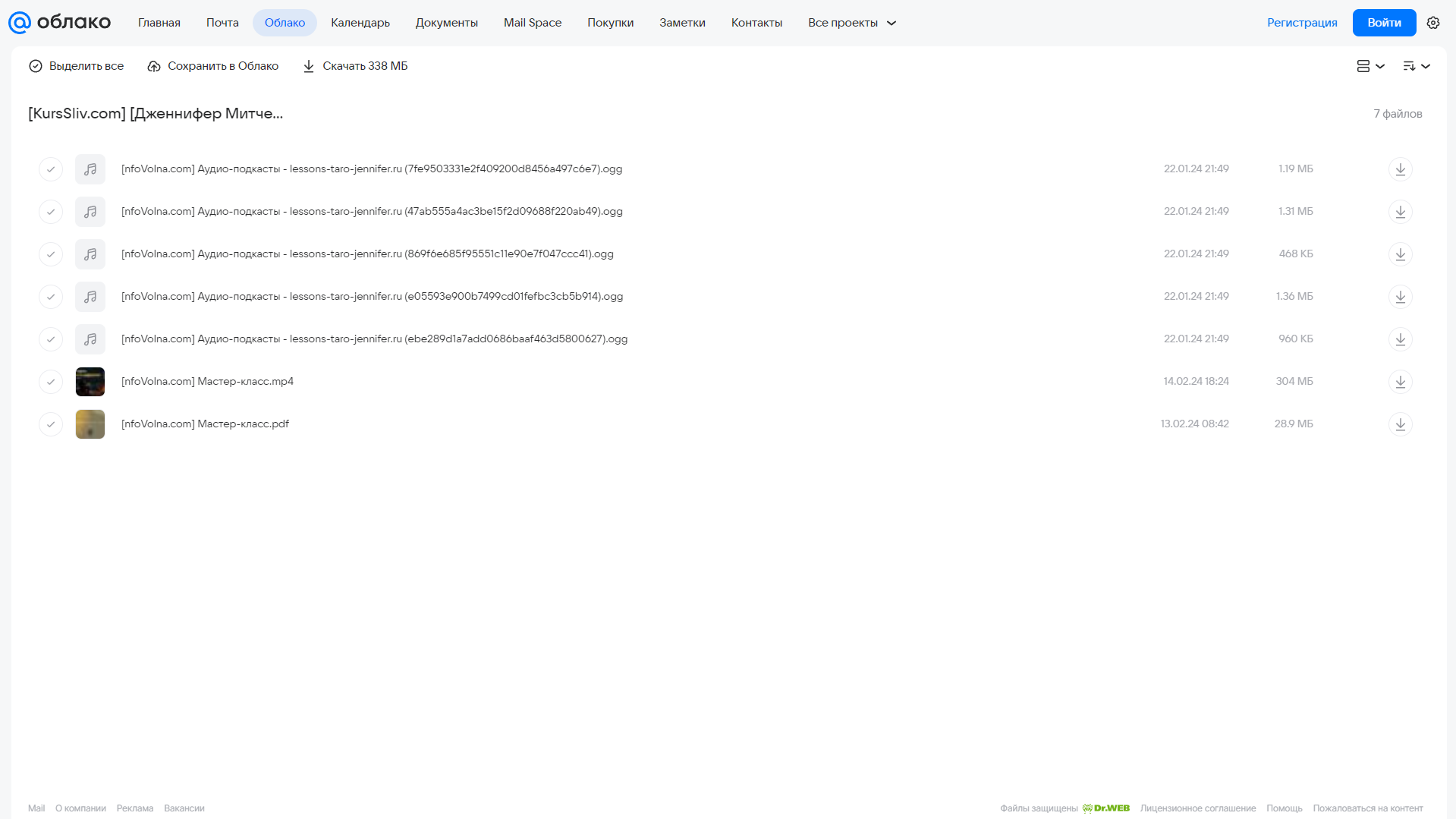Check the first ogg file's selection circle
The width and height of the screenshot is (1456, 819).
pos(51,169)
